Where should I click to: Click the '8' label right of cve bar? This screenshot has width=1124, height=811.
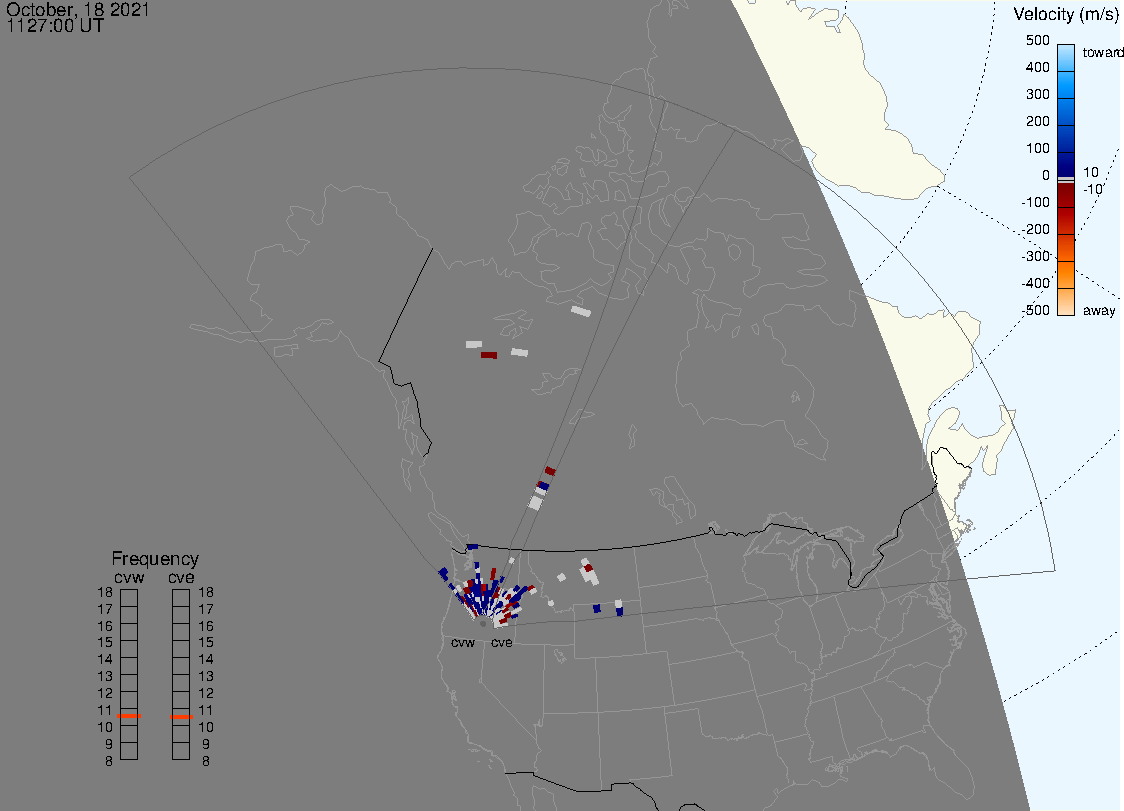206,762
